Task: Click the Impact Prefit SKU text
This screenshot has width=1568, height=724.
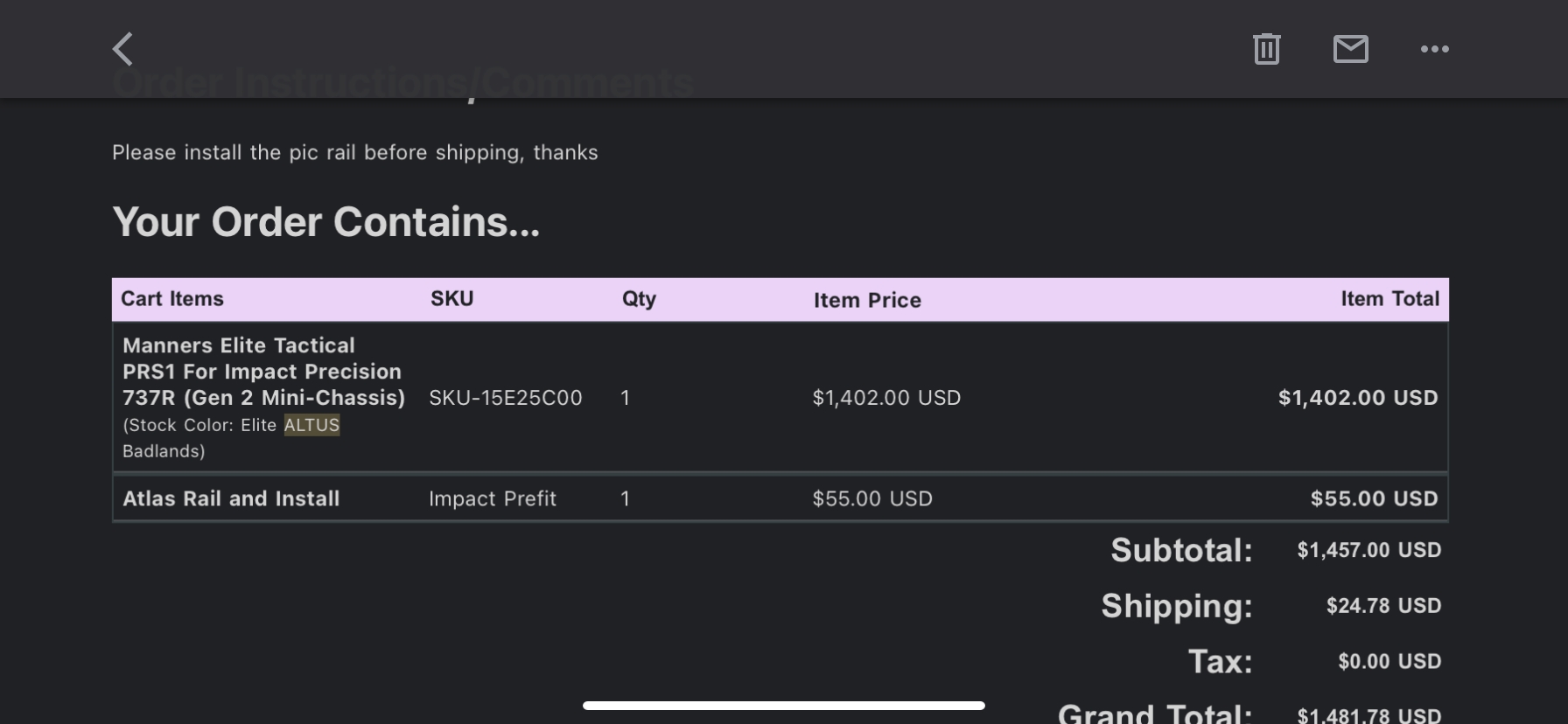Action: 492,498
